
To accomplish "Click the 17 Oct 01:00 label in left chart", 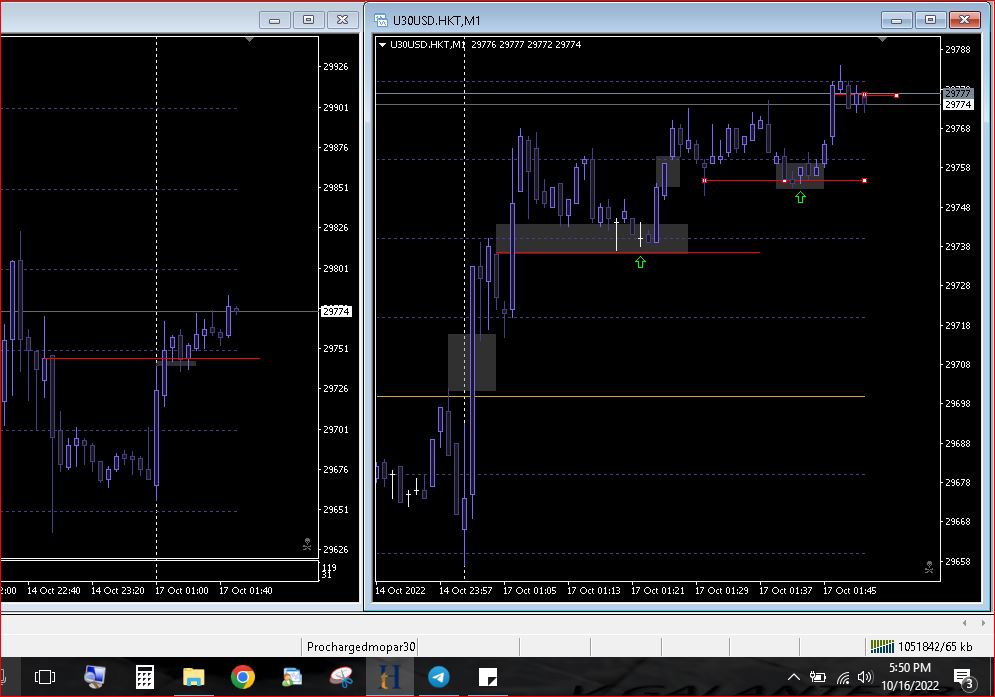I will [181, 590].
